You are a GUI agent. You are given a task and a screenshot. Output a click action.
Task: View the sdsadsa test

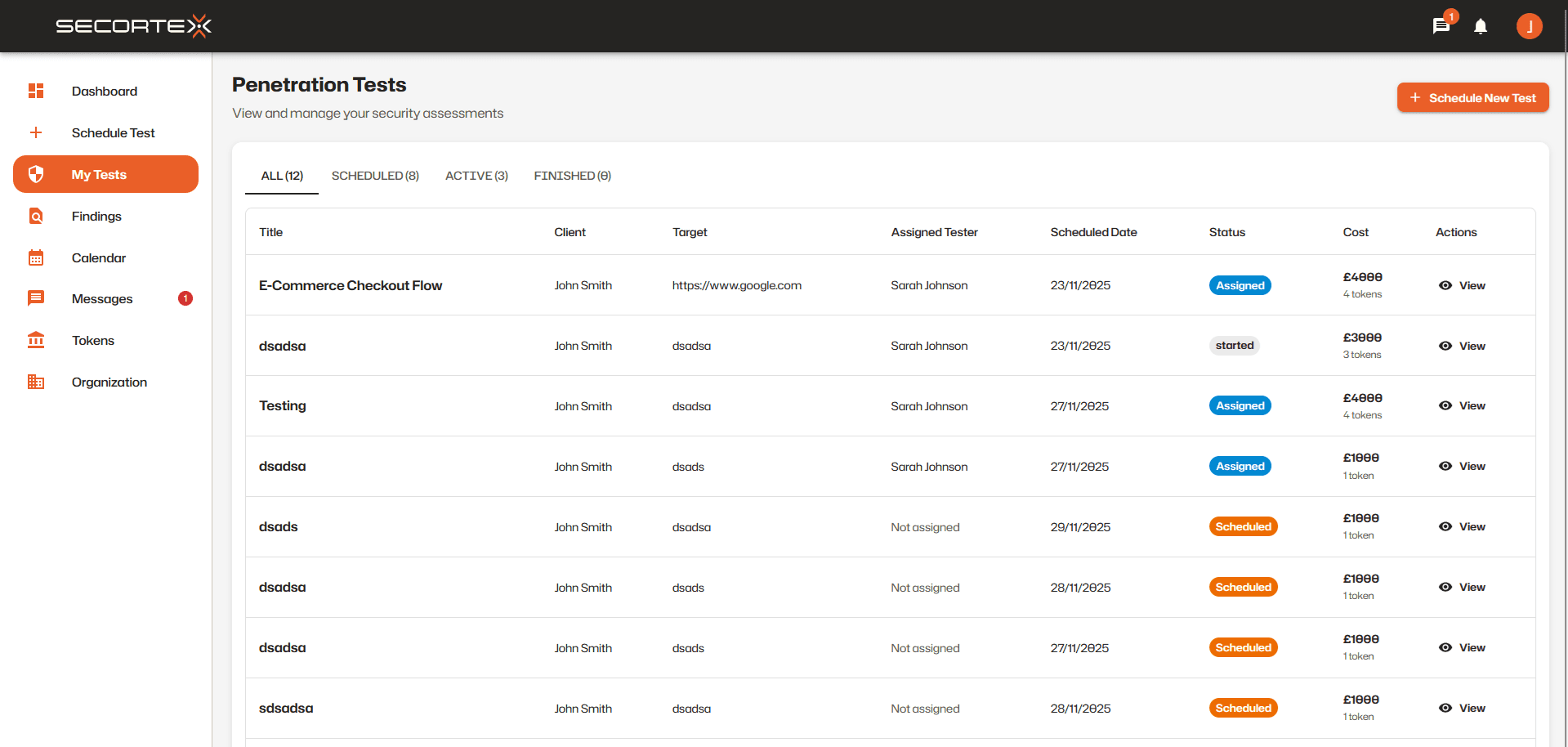[1462, 708]
